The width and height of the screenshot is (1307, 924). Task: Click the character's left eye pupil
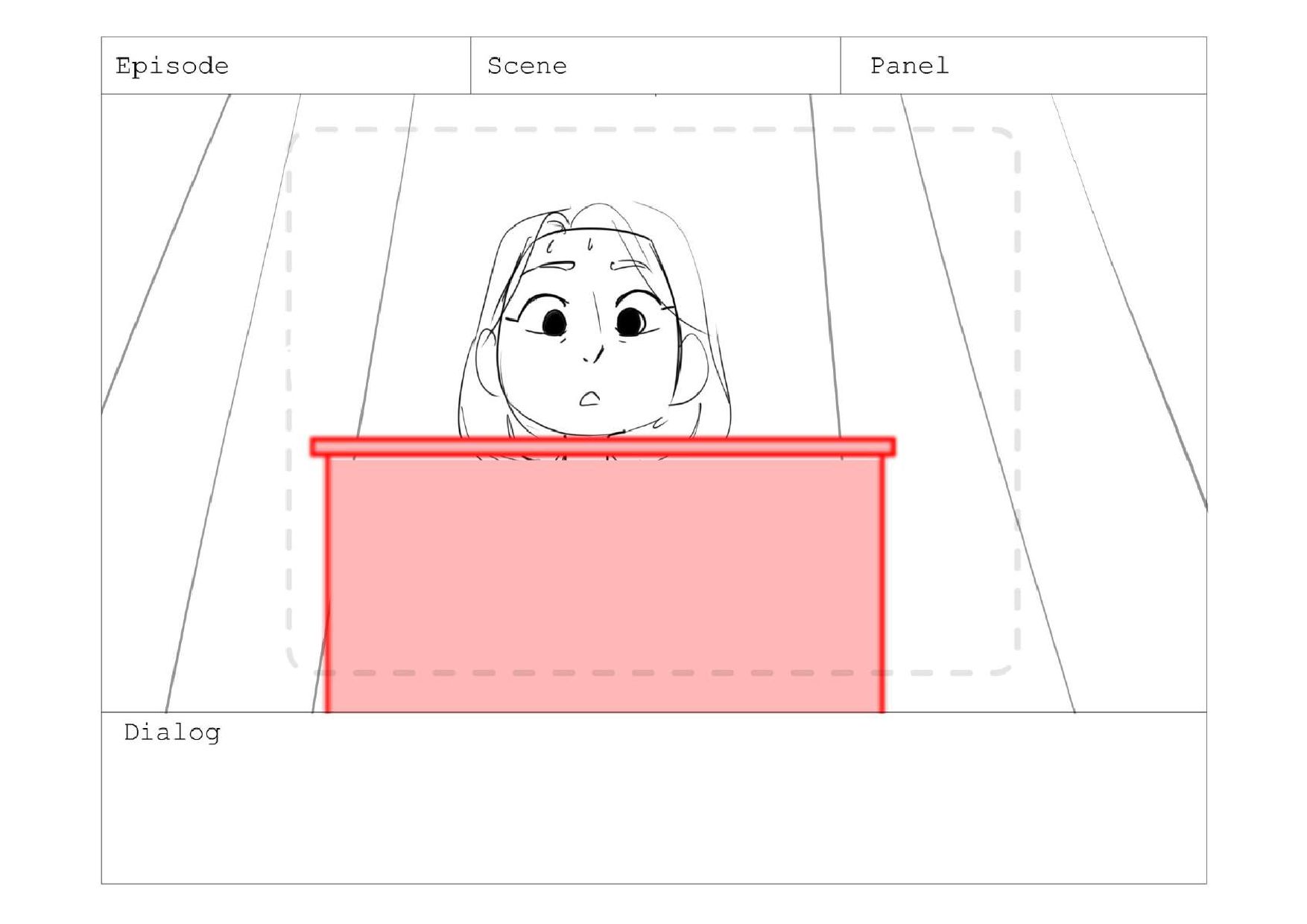pyautogui.click(x=554, y=323)
